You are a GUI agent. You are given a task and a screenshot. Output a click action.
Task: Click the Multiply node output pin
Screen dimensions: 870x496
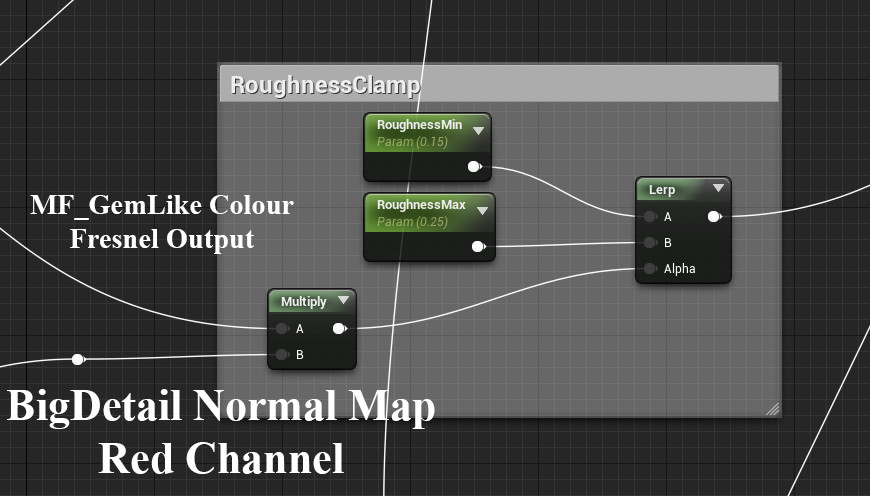tap(339, 328)
